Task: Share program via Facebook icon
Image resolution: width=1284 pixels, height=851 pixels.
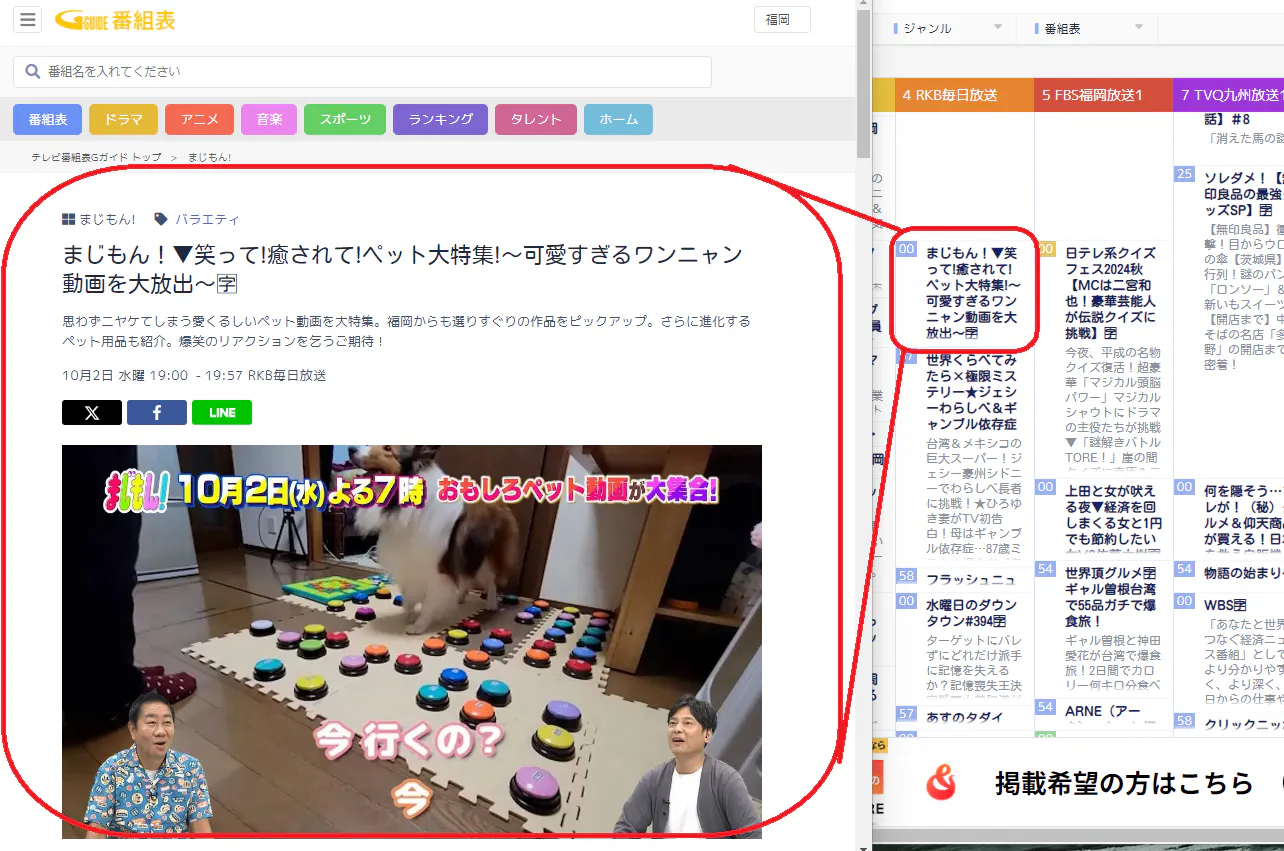Action: (157, 413)
